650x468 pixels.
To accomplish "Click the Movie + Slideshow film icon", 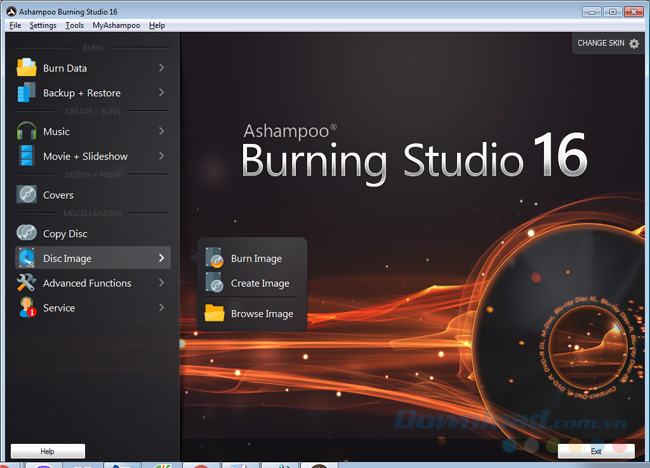I will (x=26, y=156).
